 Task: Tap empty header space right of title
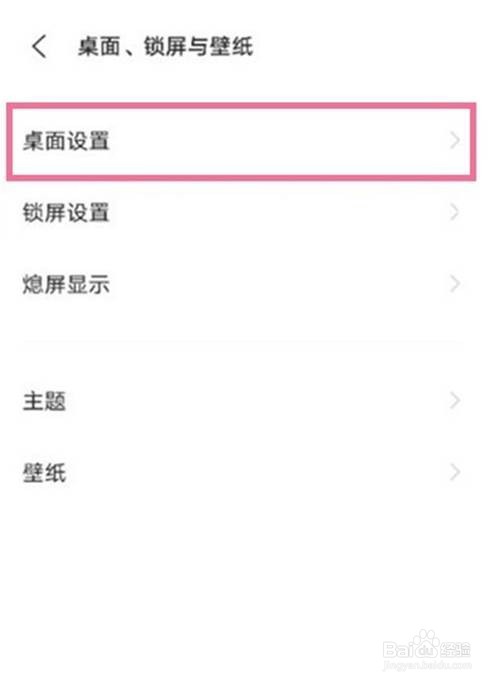click(x=370, y=46)
